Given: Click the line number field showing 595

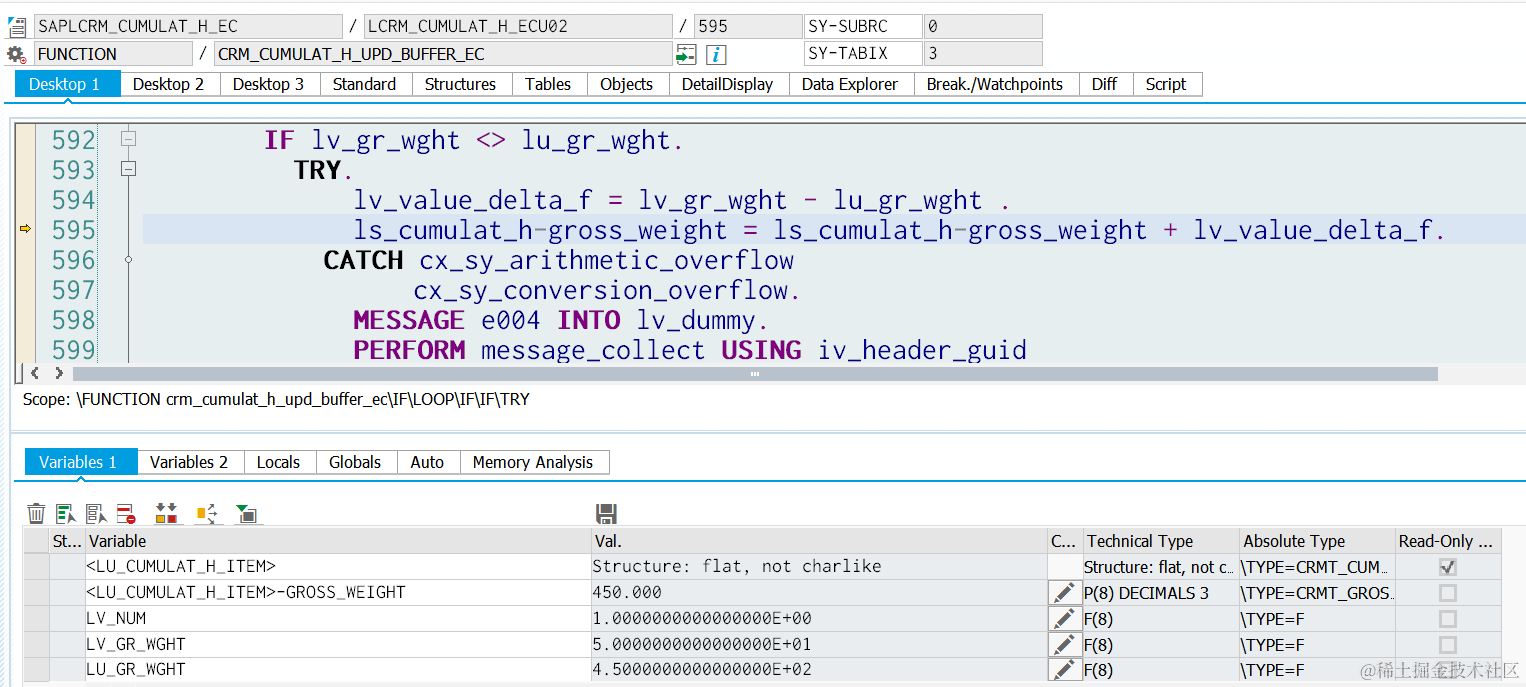Looking at the screenshot, I should 748,27.
